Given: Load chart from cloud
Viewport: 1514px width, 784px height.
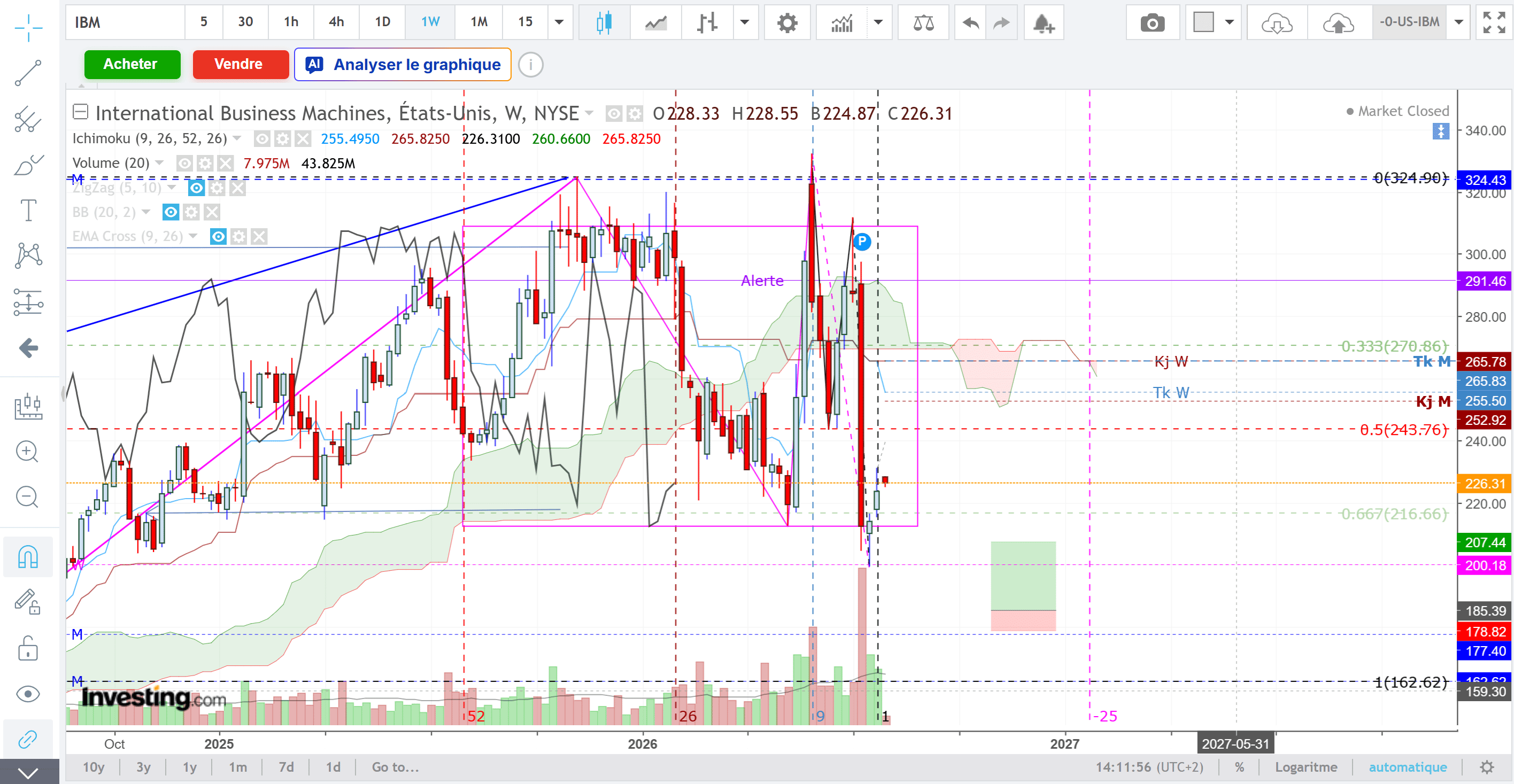Looking at the screenshot, I should (1277, 22).
